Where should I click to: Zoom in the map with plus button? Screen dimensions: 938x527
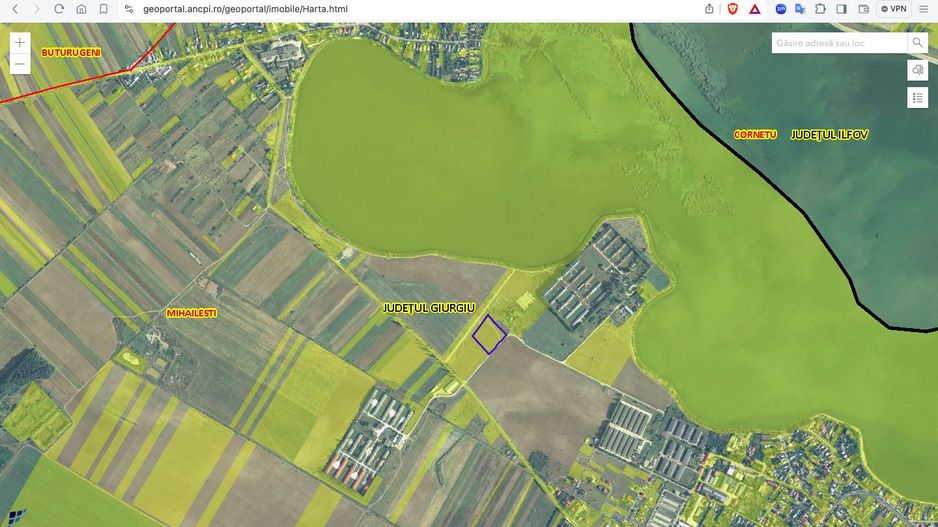point(20,43)
